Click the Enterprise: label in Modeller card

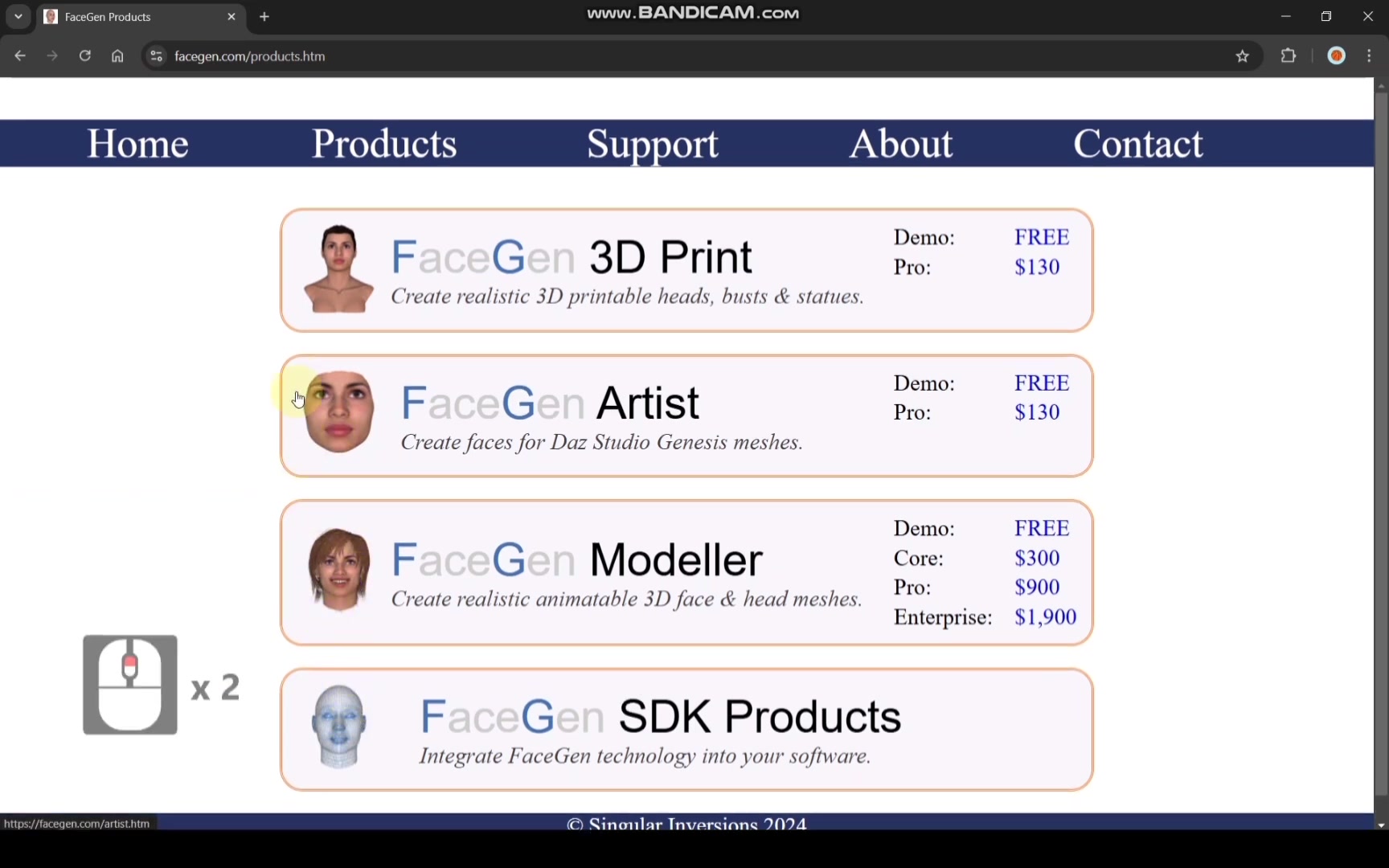point(943,617)
